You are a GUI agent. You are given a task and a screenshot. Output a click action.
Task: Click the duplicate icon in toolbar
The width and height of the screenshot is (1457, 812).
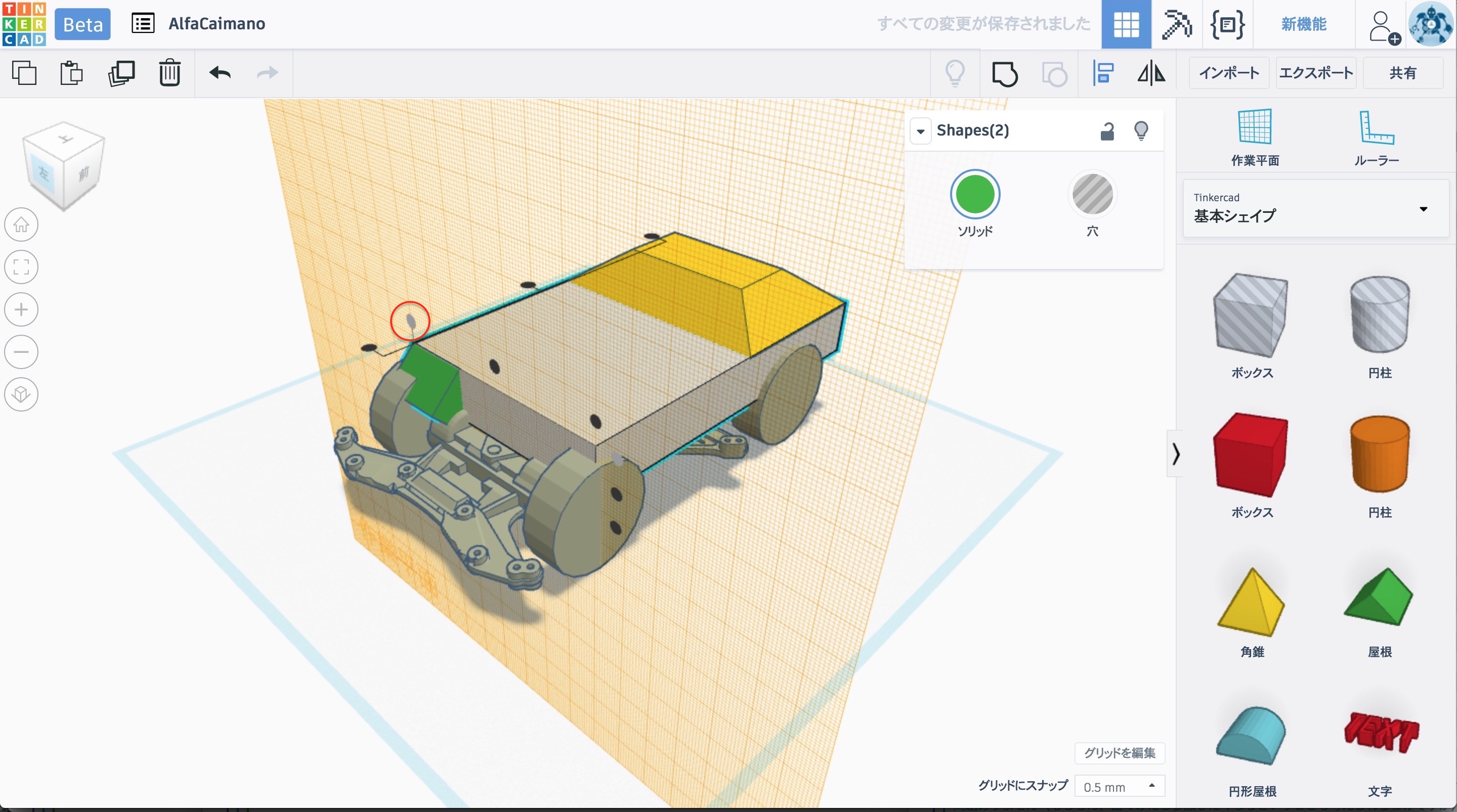[x=121, y=73]
